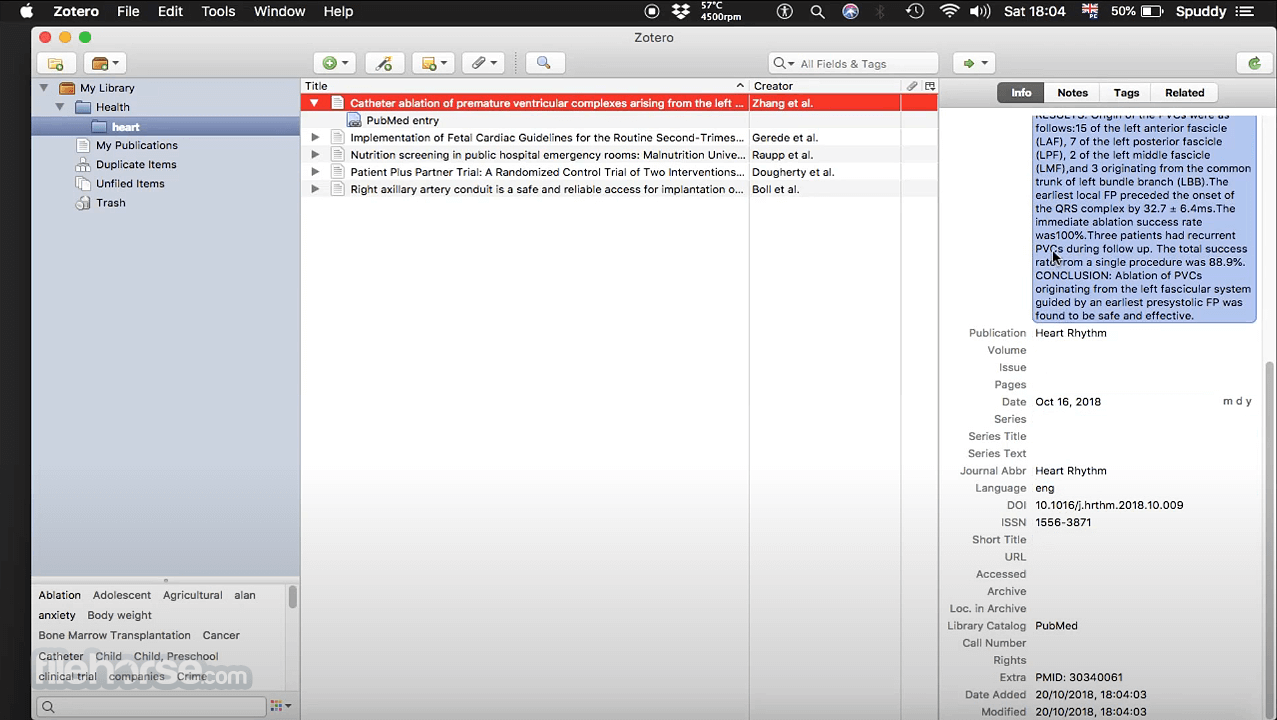Open the Edit menu
Screen dimensions: 1277x720
[170, 12]
